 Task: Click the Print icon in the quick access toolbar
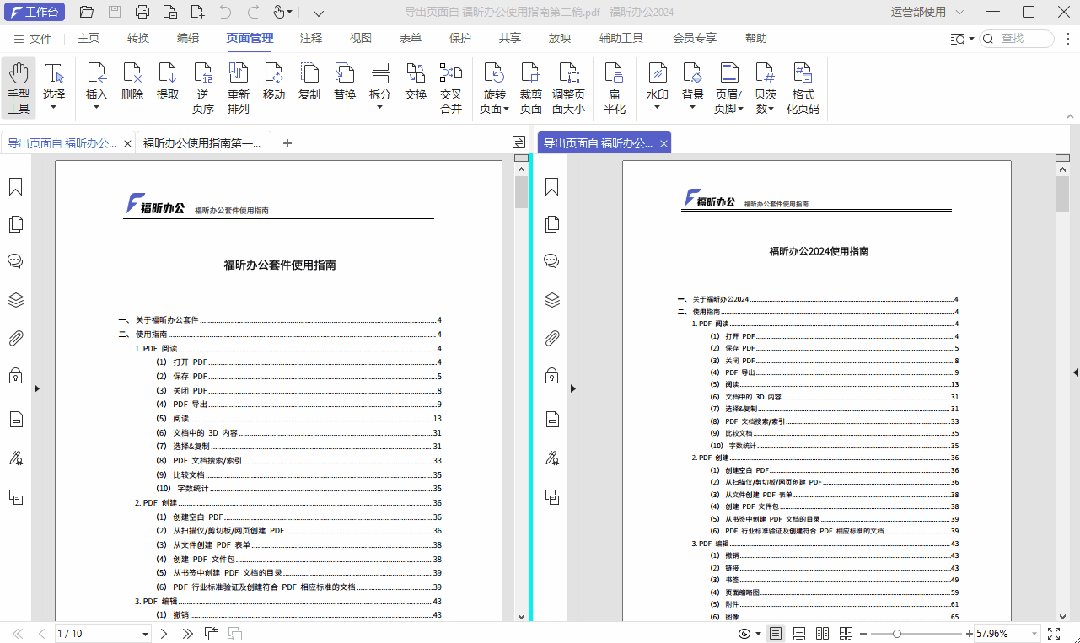[x=142, y=13]
